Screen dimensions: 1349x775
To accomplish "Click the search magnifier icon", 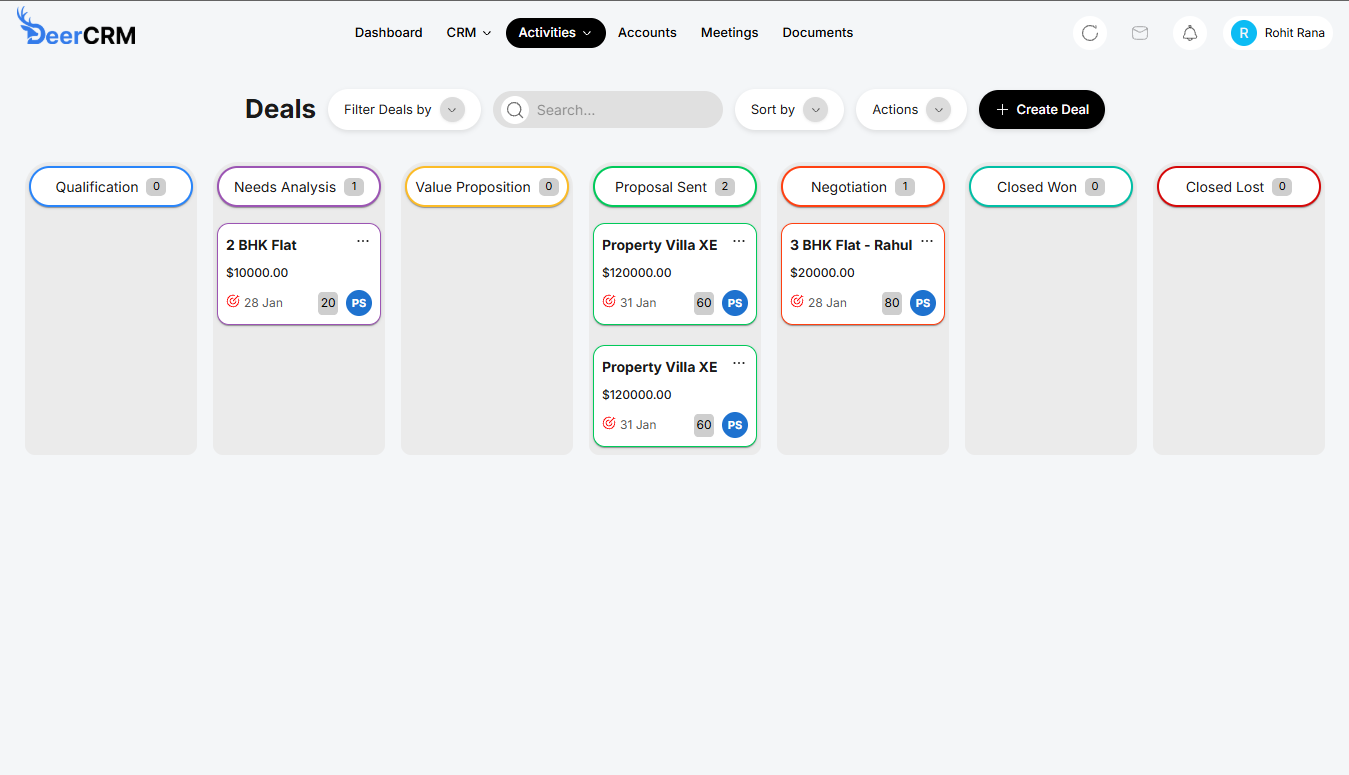I will coord(514,110).
